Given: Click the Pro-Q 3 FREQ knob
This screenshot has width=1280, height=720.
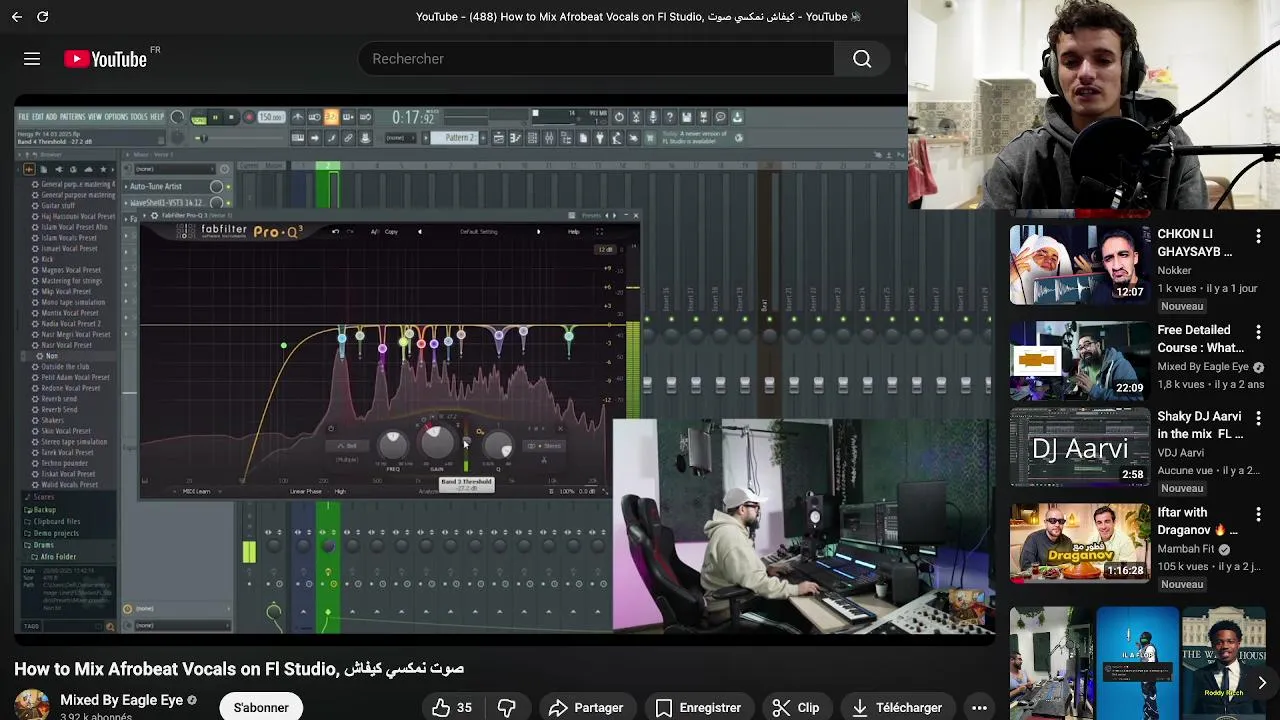Looking at the screenshot, I should [x=393, y=445].
